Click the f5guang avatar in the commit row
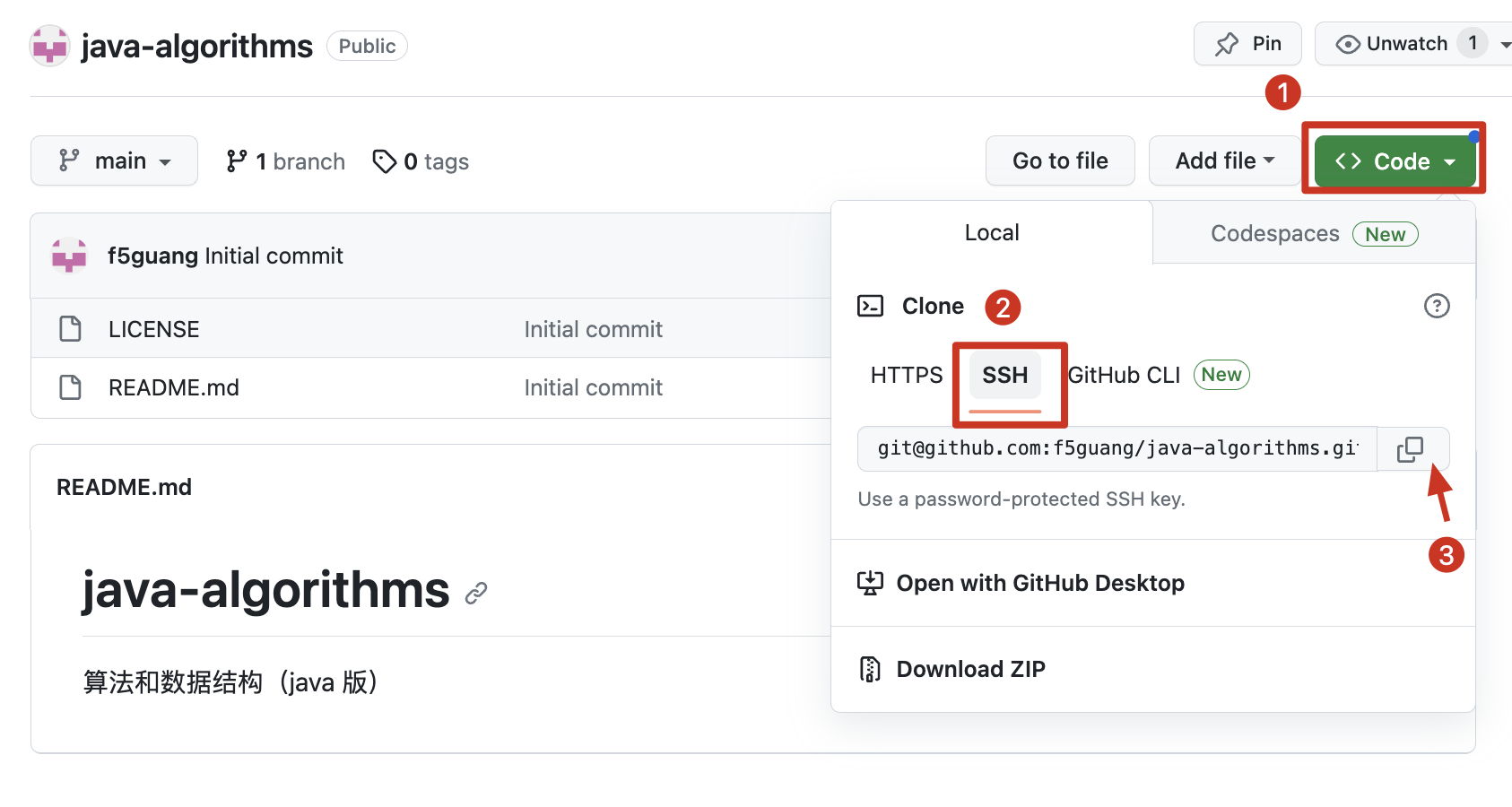 tap(69, 256)
